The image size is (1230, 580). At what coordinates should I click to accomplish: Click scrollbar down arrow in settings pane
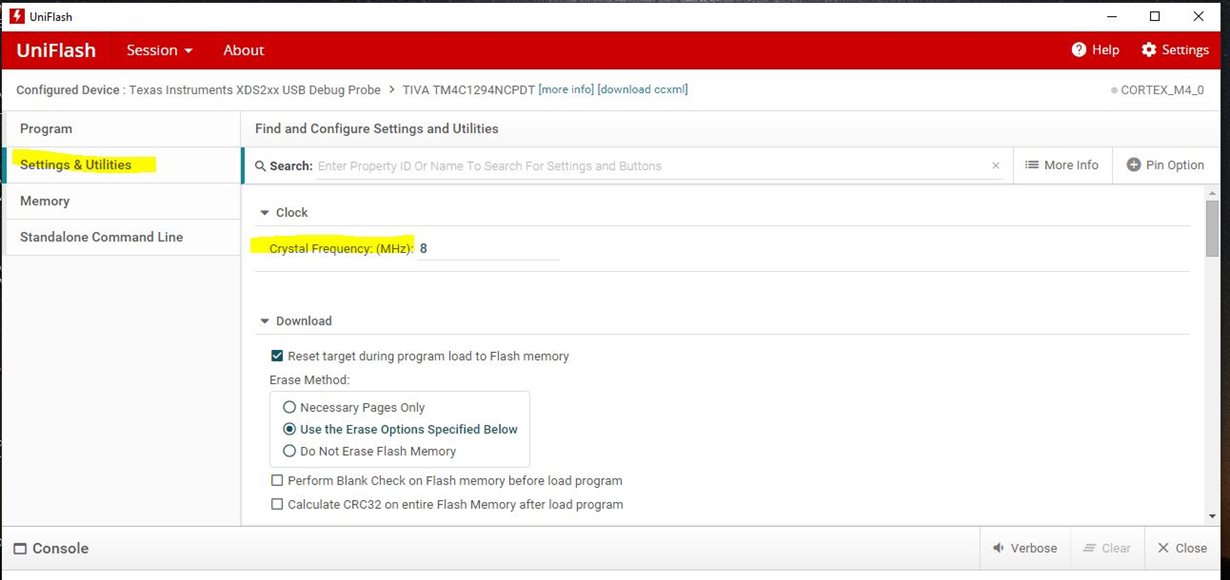tap(1212, 517)
